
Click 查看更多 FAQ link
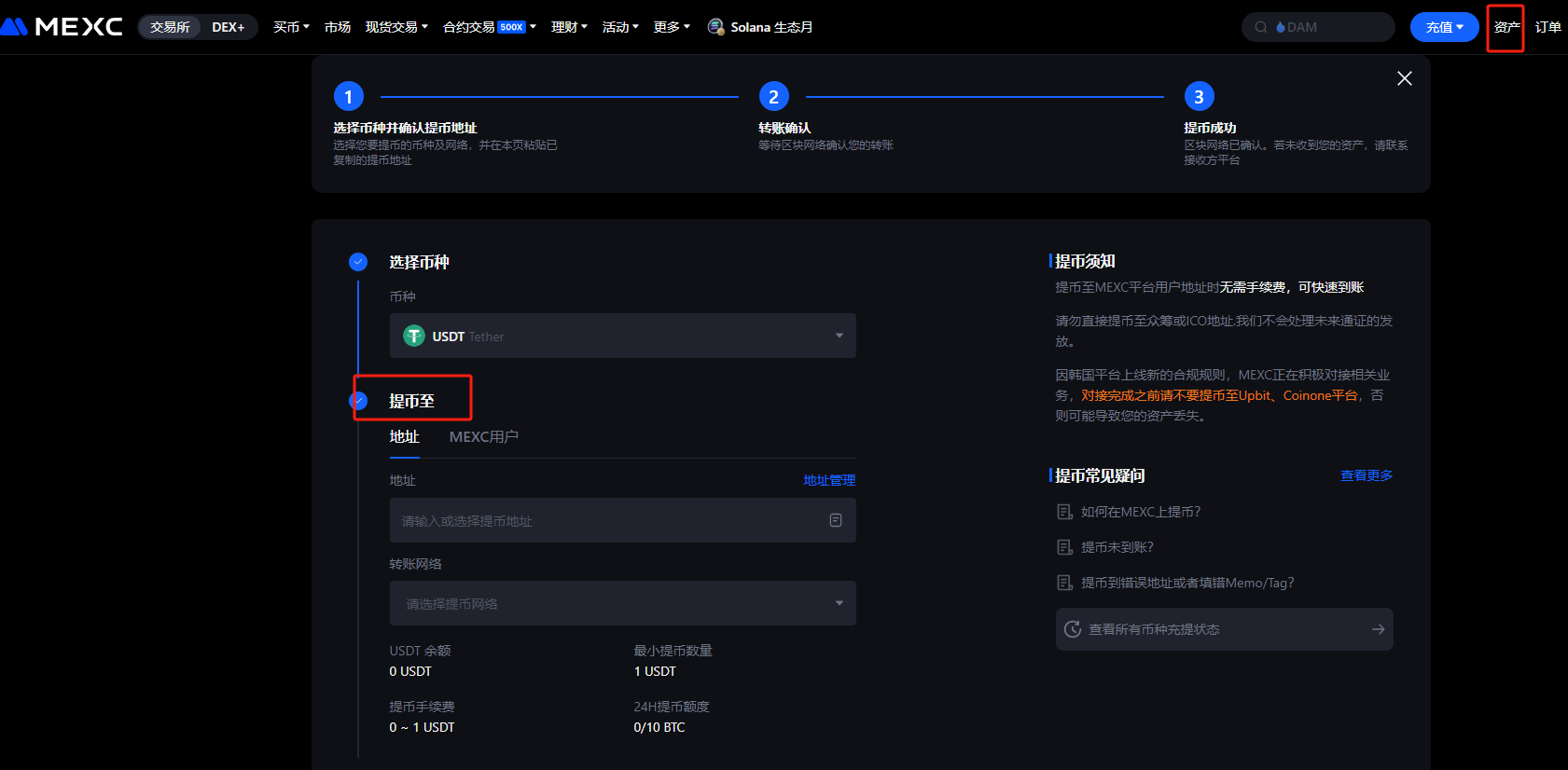1367,475
